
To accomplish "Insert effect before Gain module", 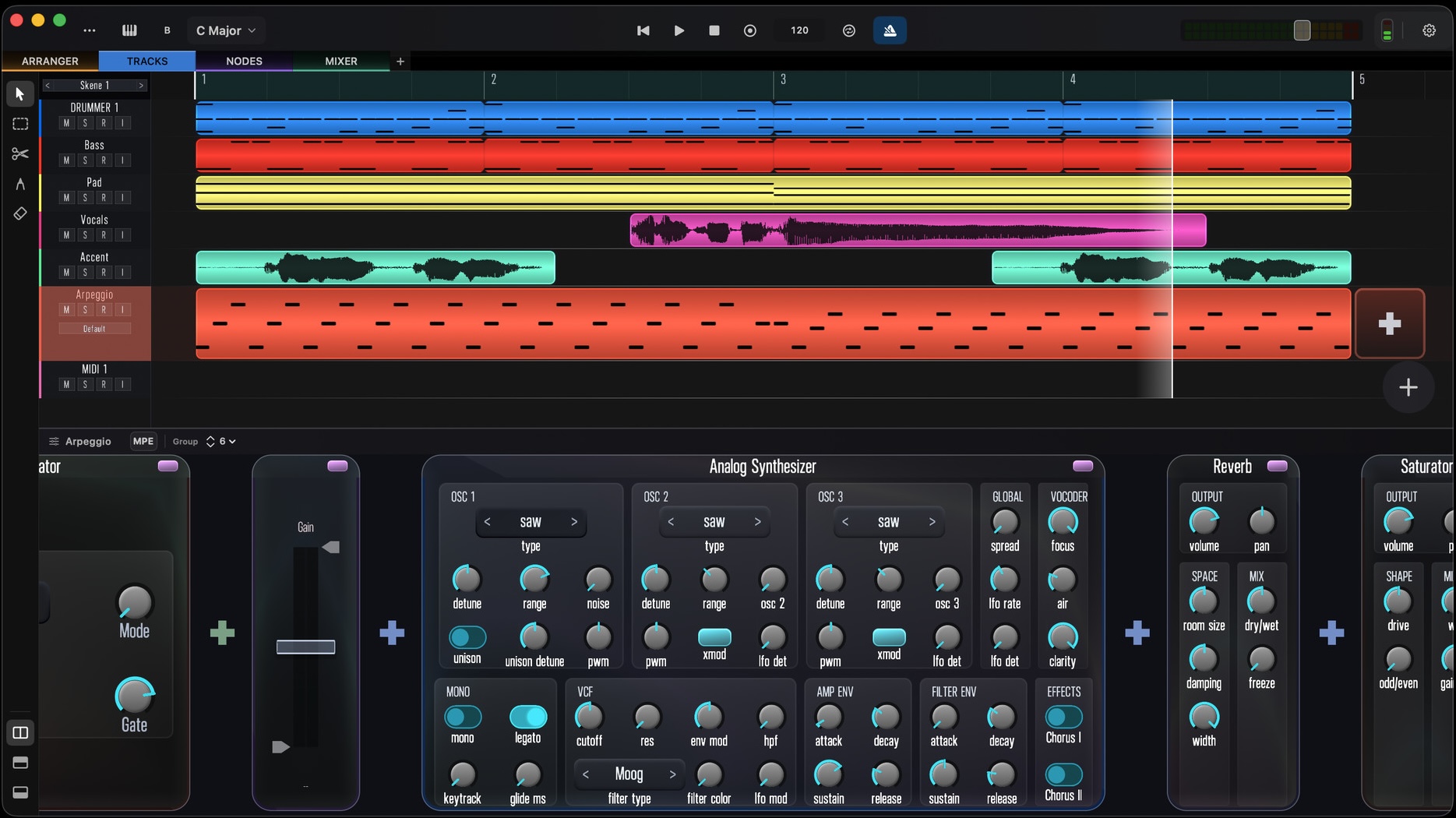I will pyautogui.click(x=223, y=633).
